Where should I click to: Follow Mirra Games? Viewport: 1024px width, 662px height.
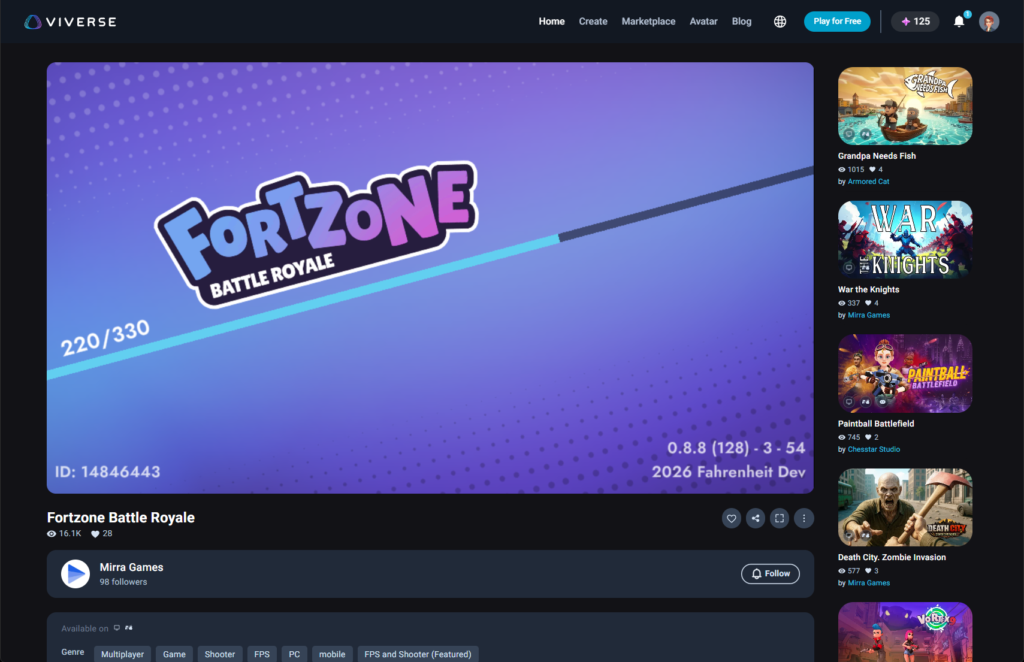pos(770,574)
